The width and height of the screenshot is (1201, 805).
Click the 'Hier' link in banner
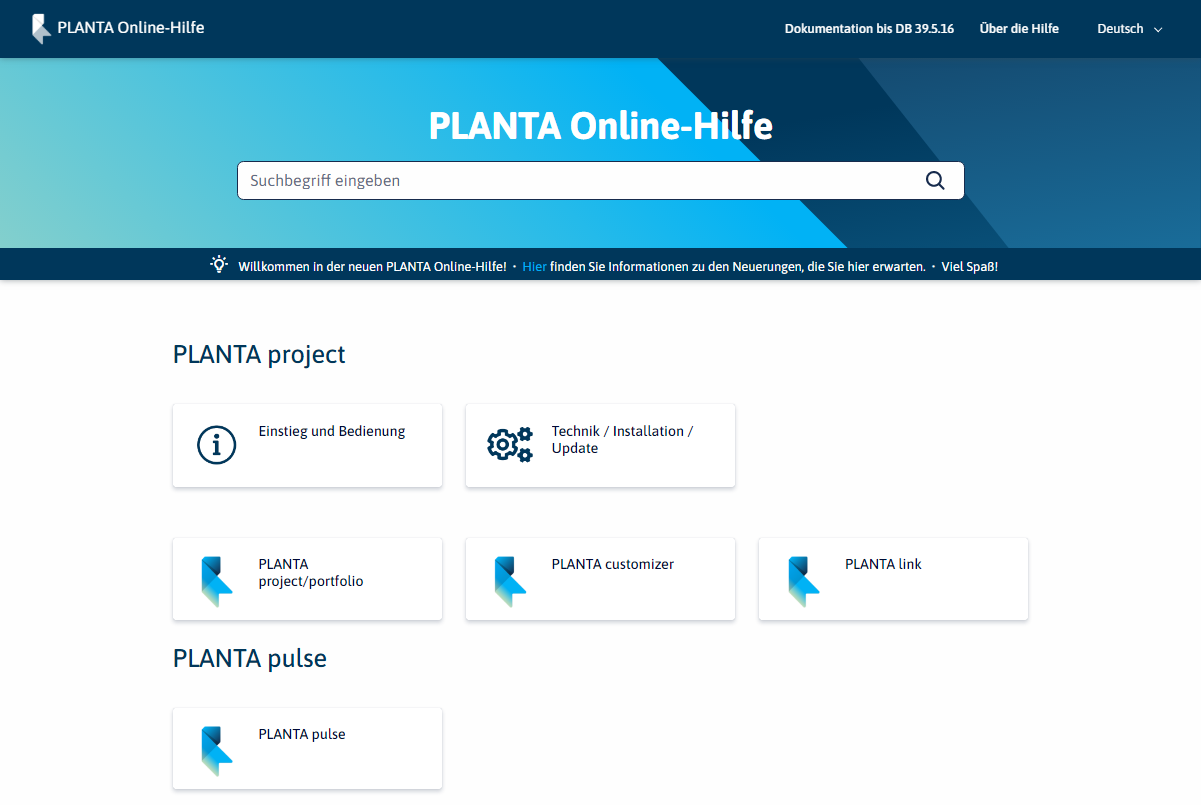pyautogui.click(x=534, y=267)
